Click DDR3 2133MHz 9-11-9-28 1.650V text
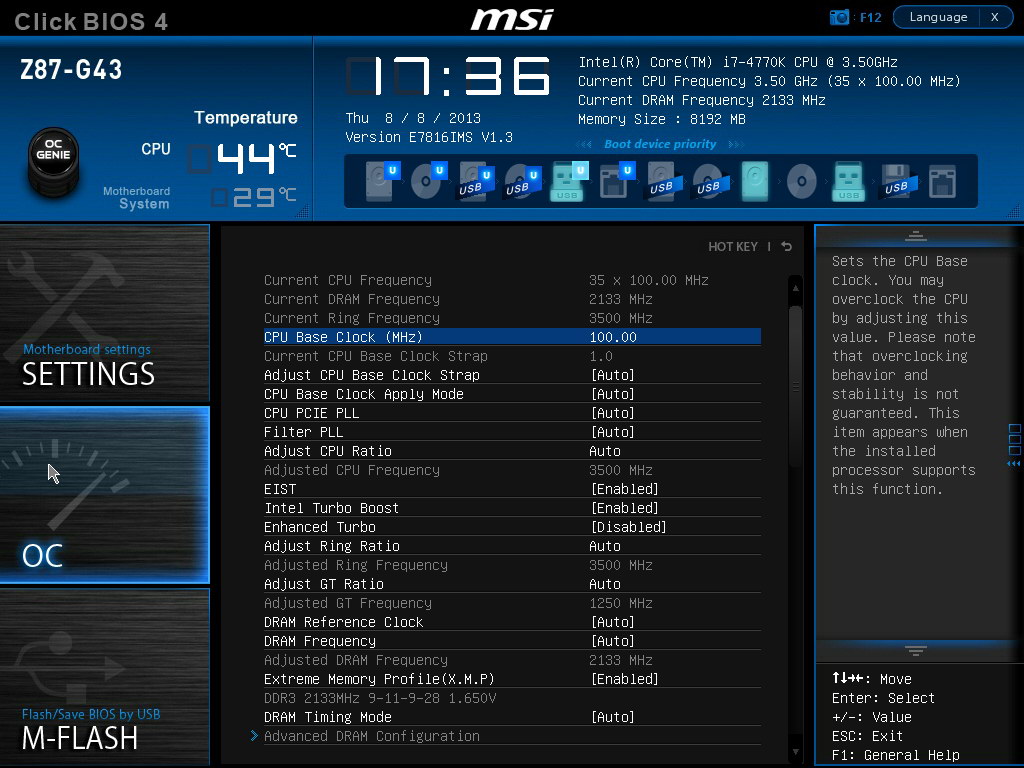Screen dimensions: 1024x768 click(x=380, y=698)
